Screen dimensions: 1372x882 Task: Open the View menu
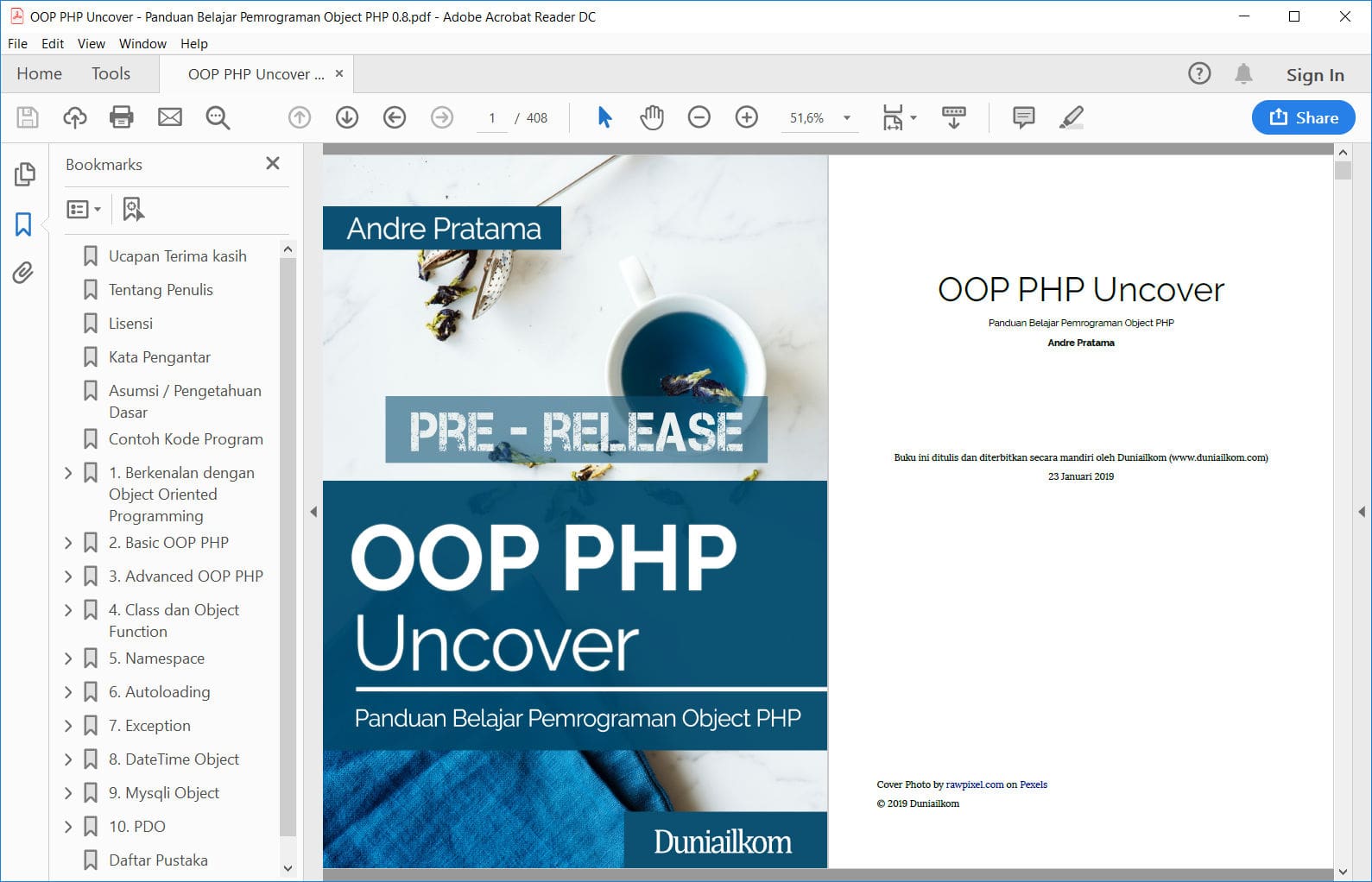point(91,43)
